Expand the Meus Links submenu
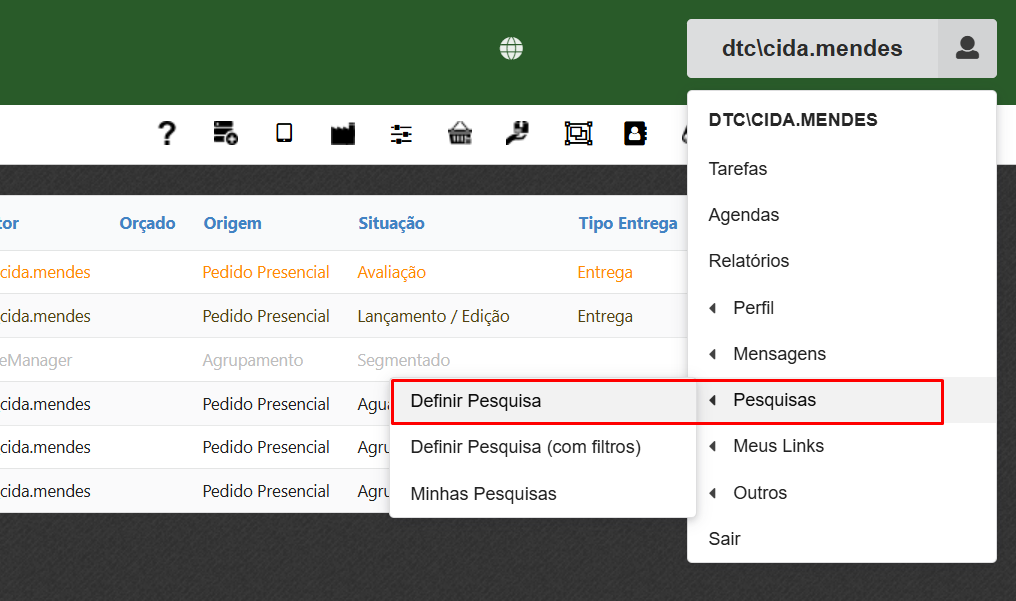This screenshot has height=601, width=1016. click(x=778, y=446)
